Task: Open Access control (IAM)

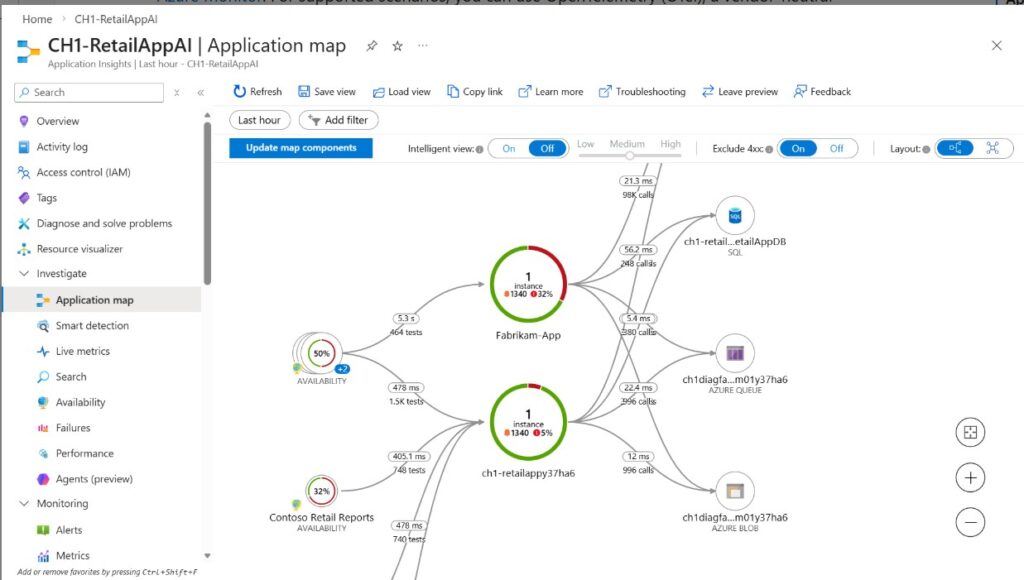Action: pyautogui.click(x=83, y=172)
